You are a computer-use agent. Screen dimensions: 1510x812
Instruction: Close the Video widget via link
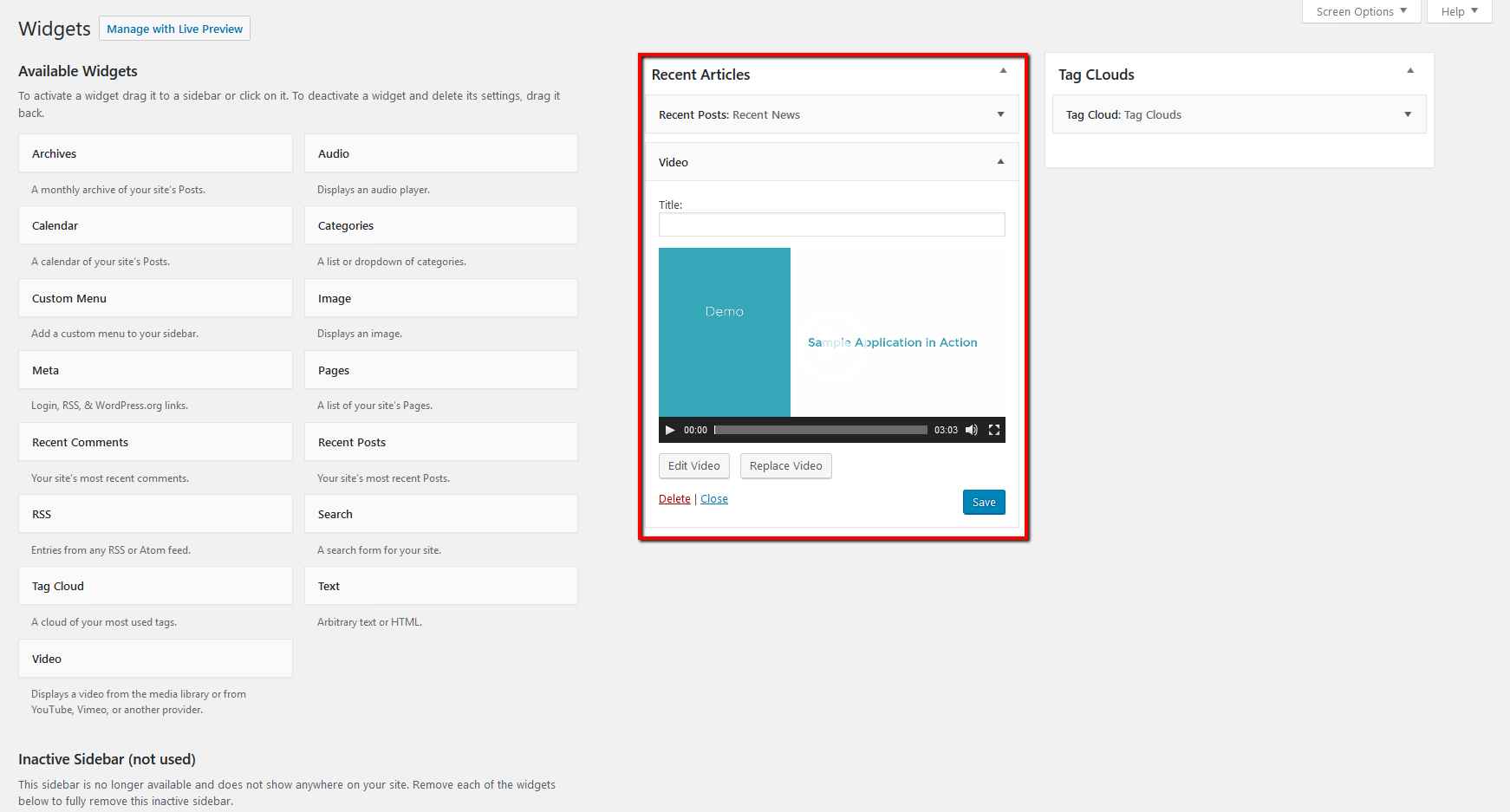714,499
